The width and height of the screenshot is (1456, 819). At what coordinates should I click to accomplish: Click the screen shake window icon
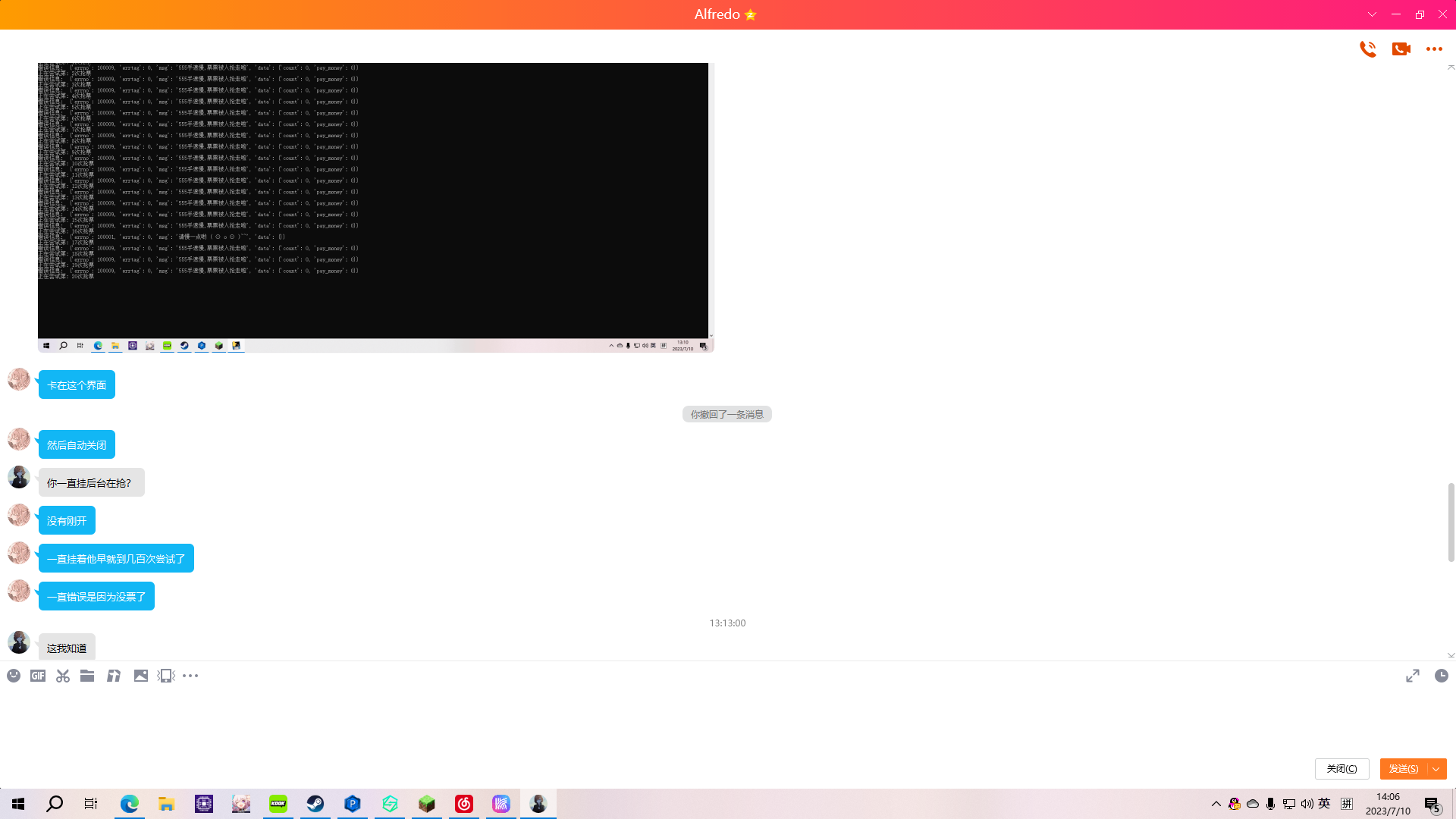tap(166, 676)
